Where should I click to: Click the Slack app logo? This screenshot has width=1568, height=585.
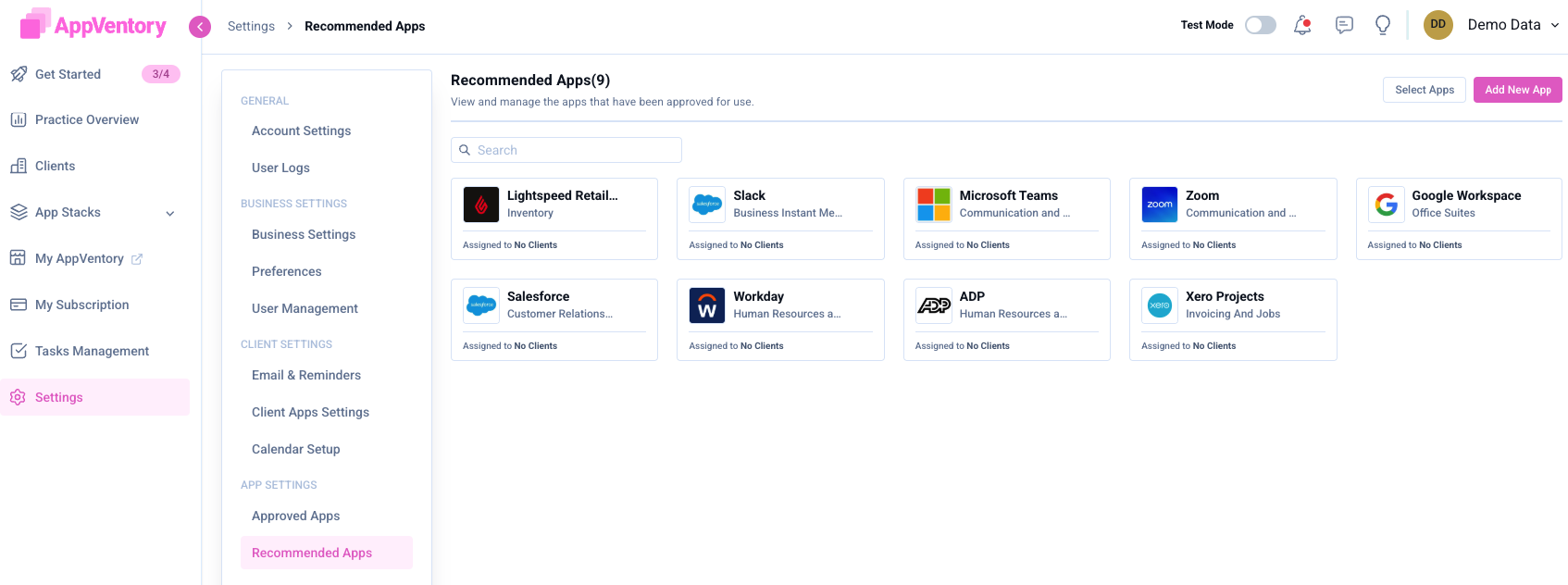coord(707,205)
